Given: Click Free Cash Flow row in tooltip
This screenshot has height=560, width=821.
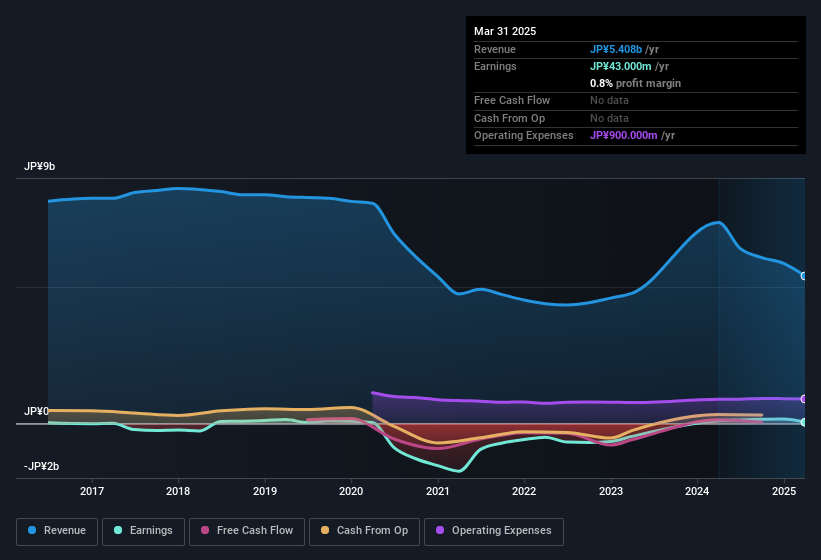Looking at the screenshot, I should click(636, 100).
